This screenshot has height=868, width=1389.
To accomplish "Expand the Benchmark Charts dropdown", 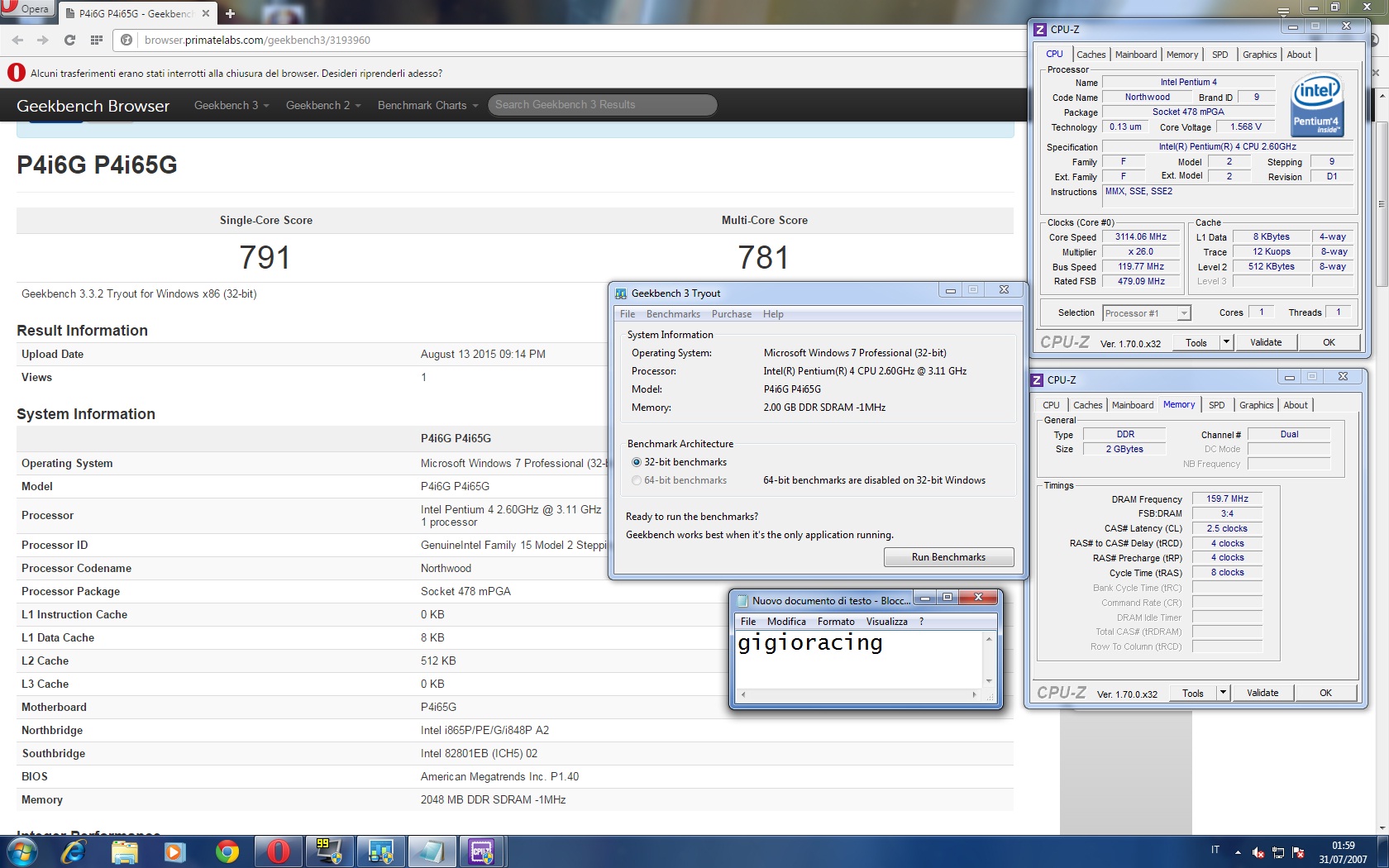I will (x=428, y=105).
